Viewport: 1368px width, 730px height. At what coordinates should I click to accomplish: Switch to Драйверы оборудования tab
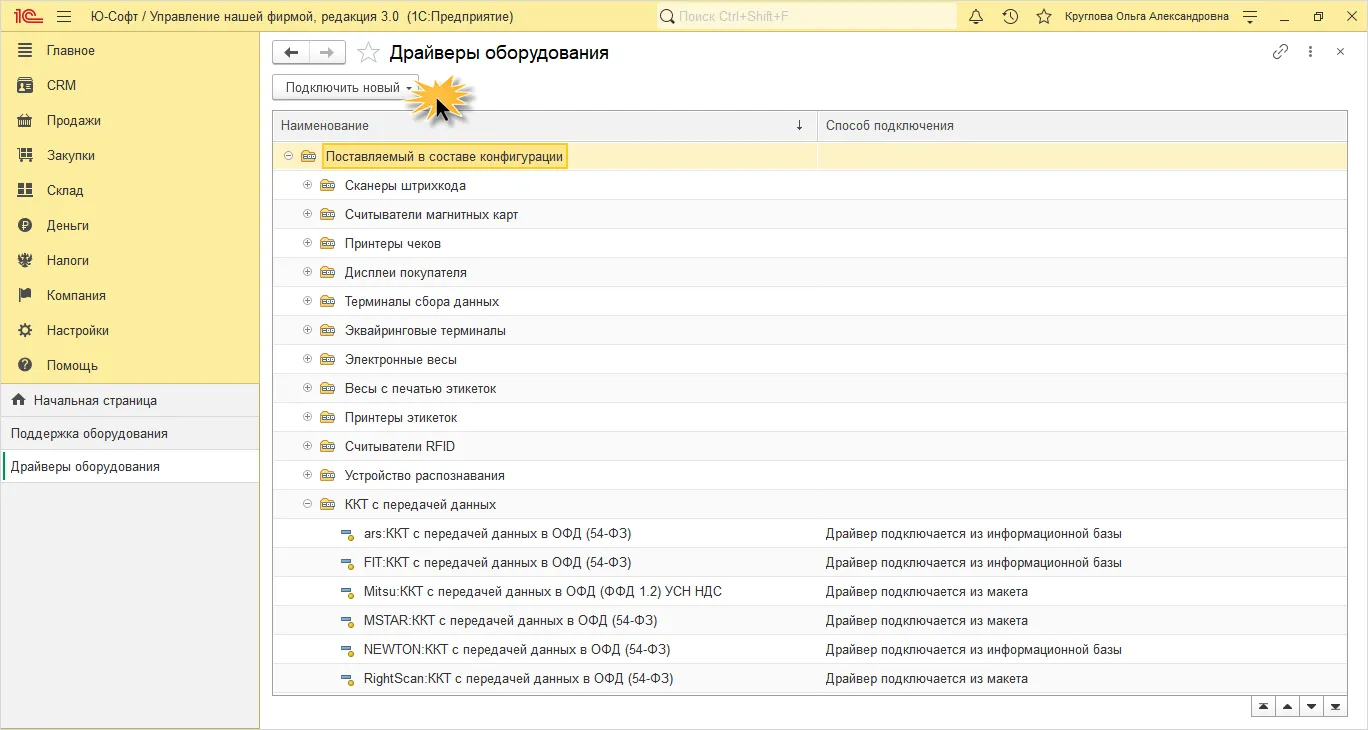click(x=130, y=467)
